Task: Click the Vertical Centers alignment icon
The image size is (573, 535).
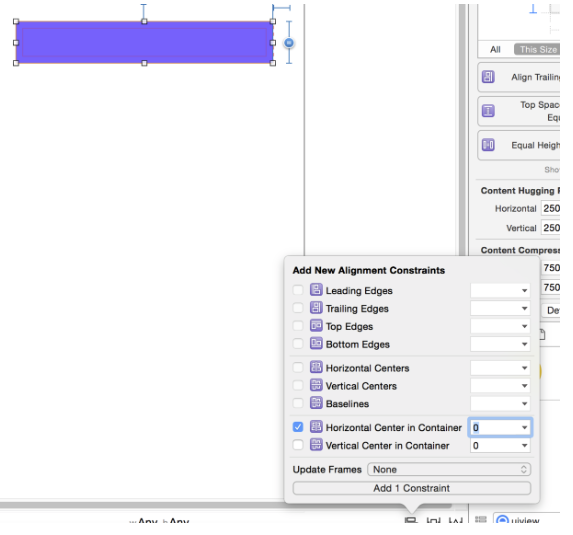Action: (x=316, y=385)
